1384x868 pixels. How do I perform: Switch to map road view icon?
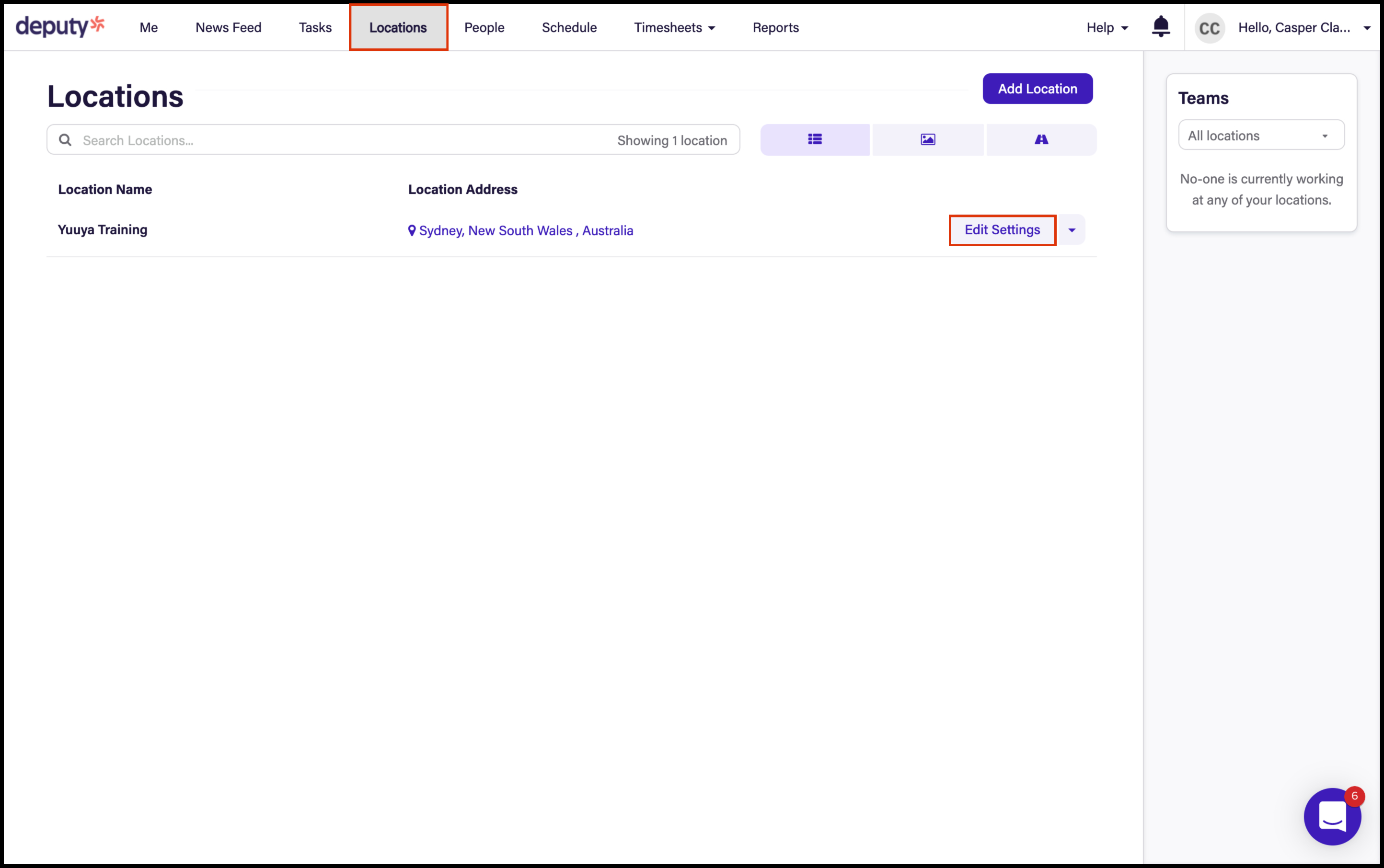click(x=1040, y=139)
